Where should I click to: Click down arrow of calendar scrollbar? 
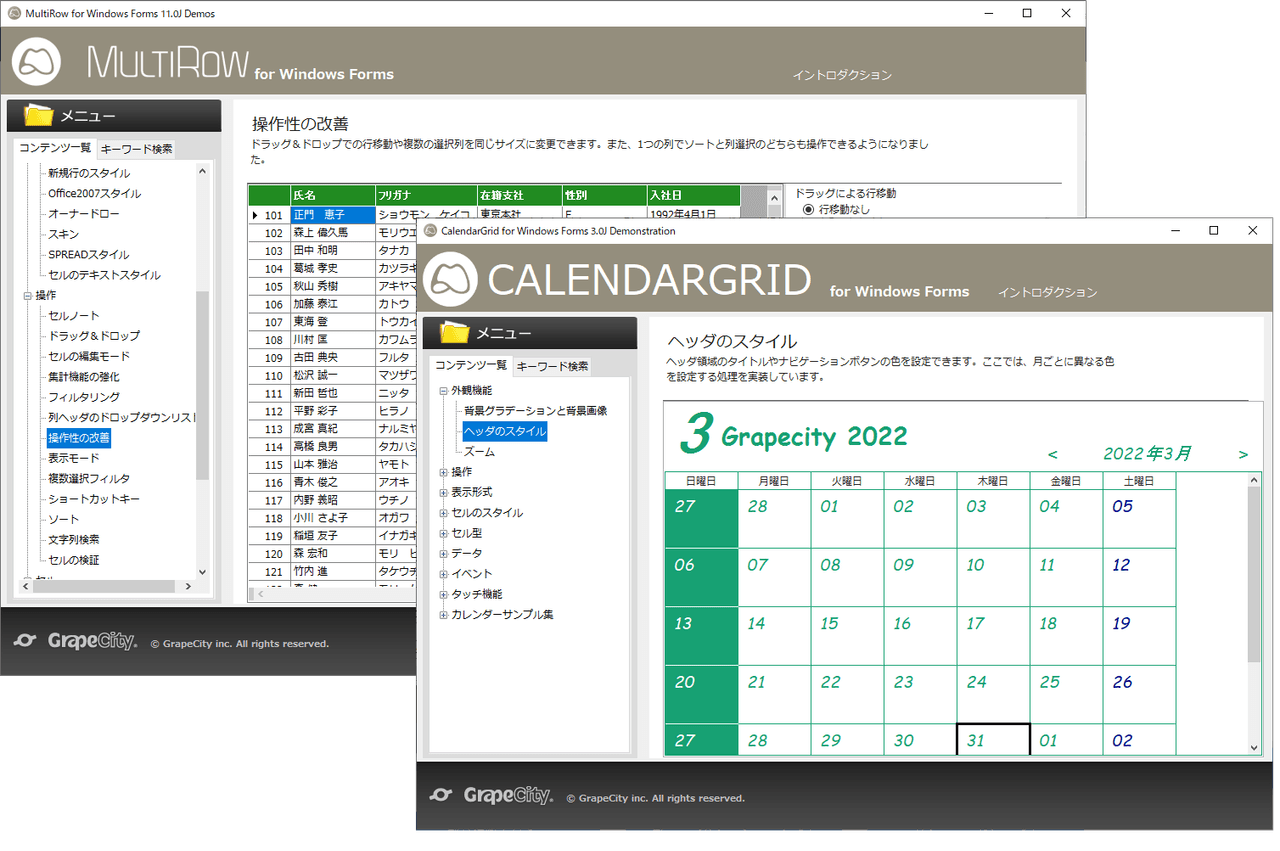click(x=1254, y=747)
